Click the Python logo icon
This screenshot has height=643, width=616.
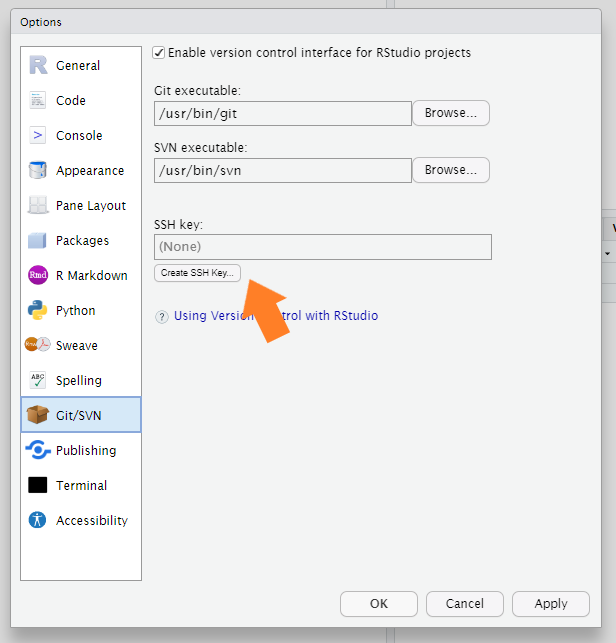coord(38,310)
